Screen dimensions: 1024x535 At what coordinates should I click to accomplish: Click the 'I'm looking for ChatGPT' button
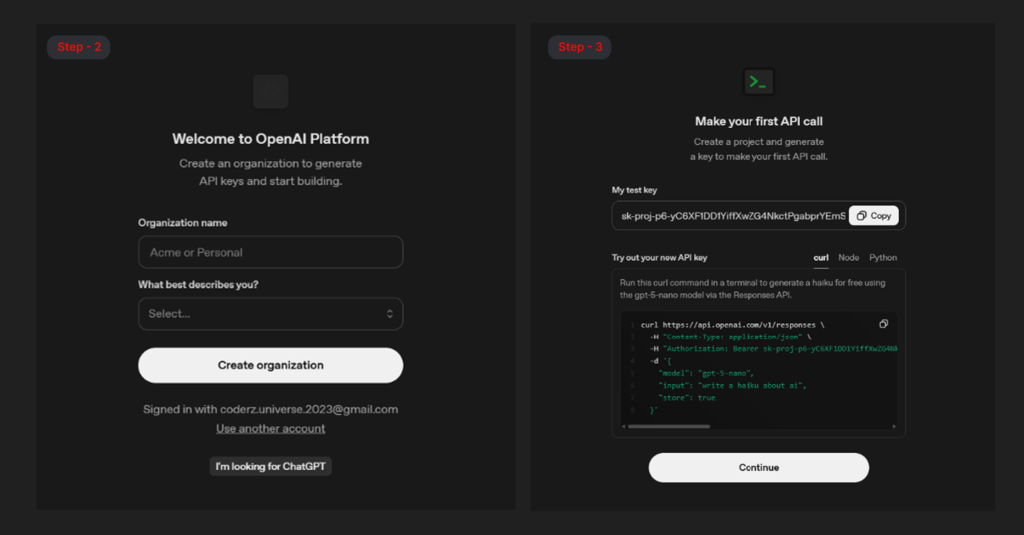(x=270, y=466)
